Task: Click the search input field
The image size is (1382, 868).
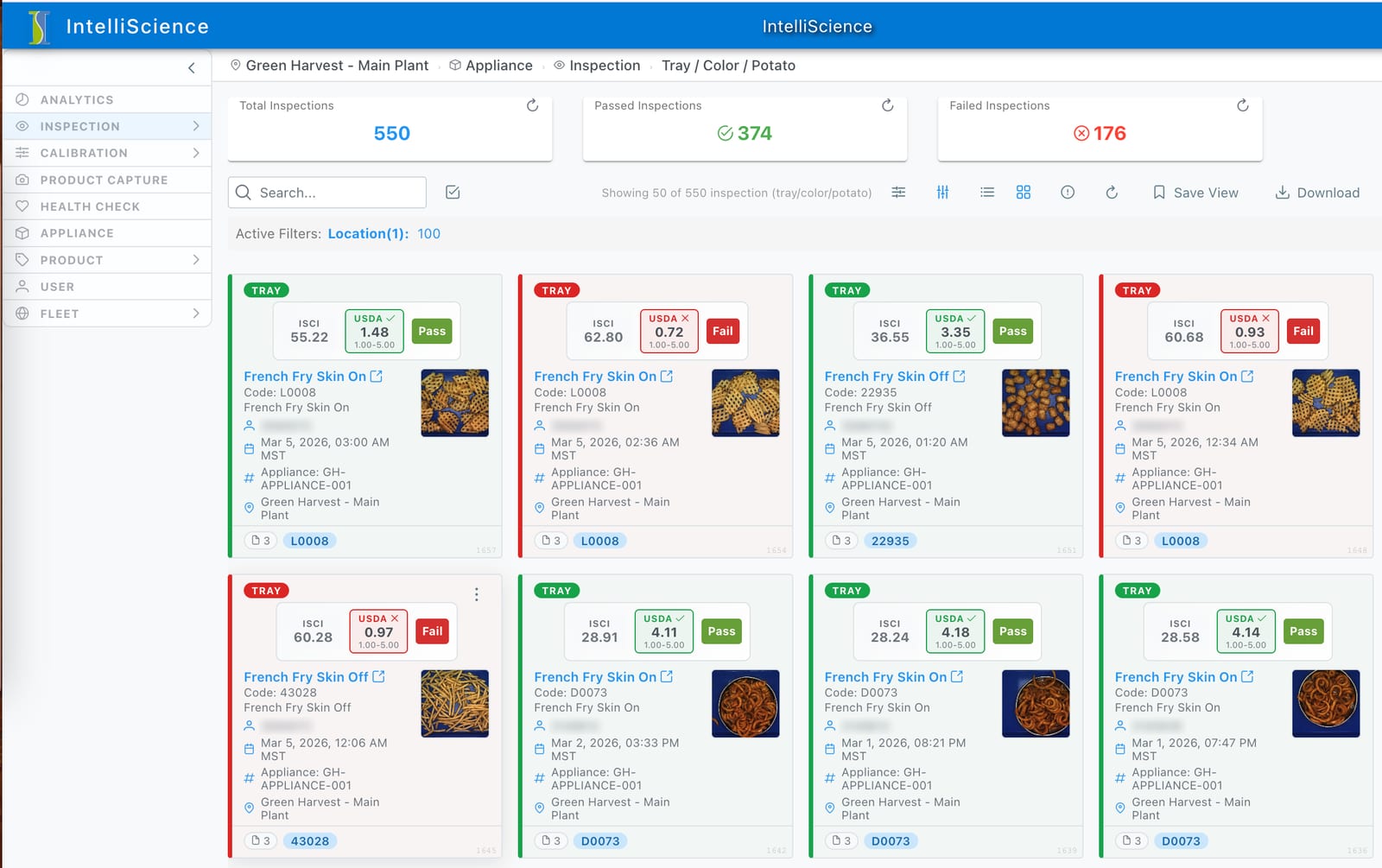Action: tap(327, 193)
